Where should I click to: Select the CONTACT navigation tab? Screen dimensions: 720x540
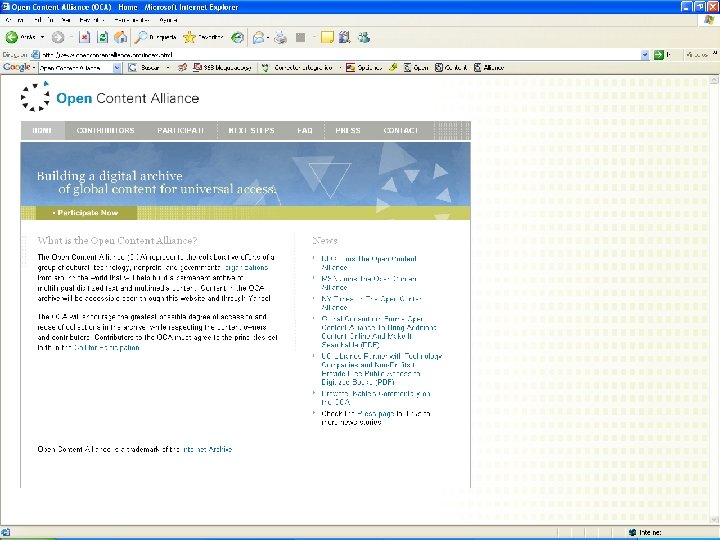pos(401,130)
